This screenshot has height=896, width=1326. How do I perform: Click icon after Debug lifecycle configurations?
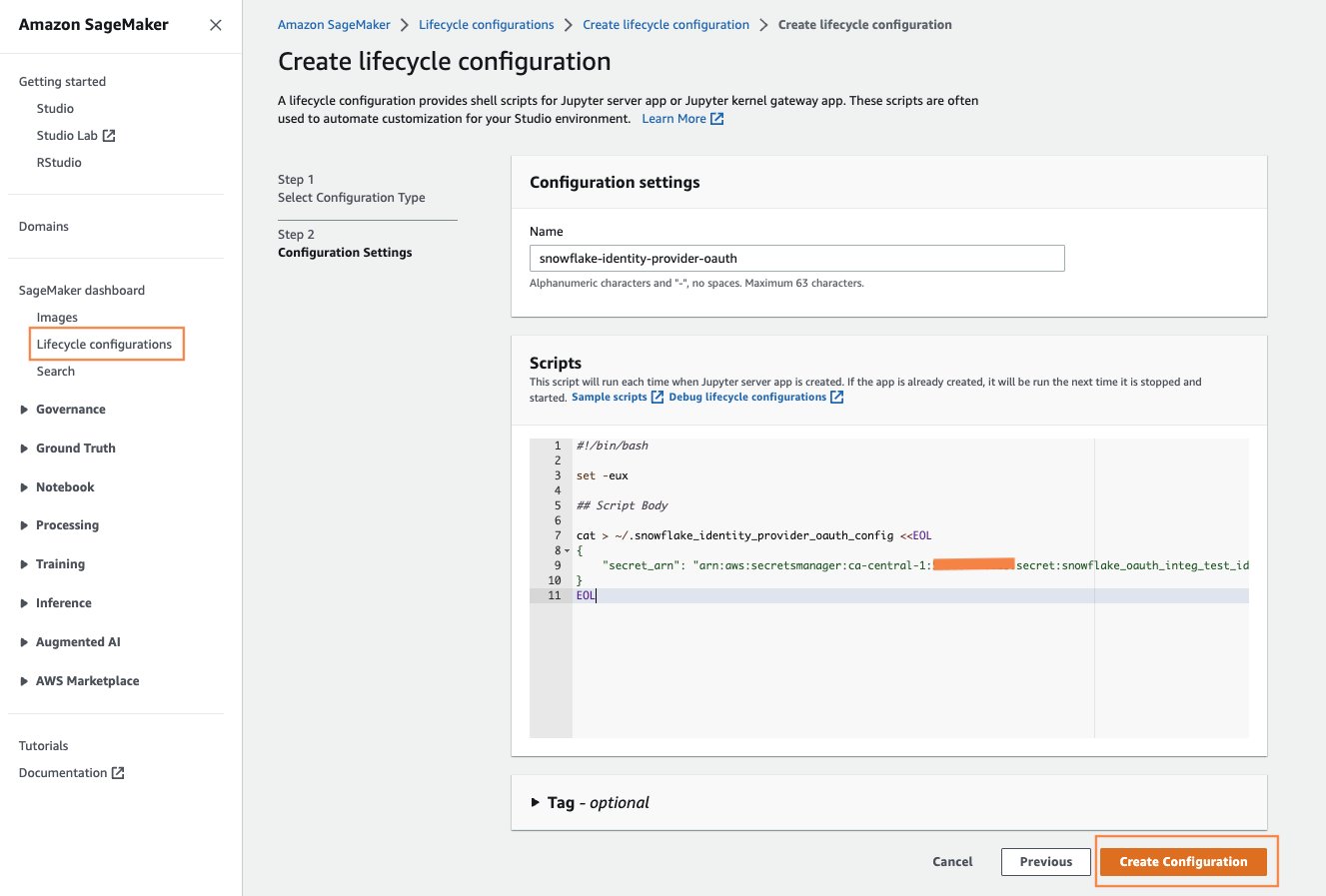click(x=836, y=398)
